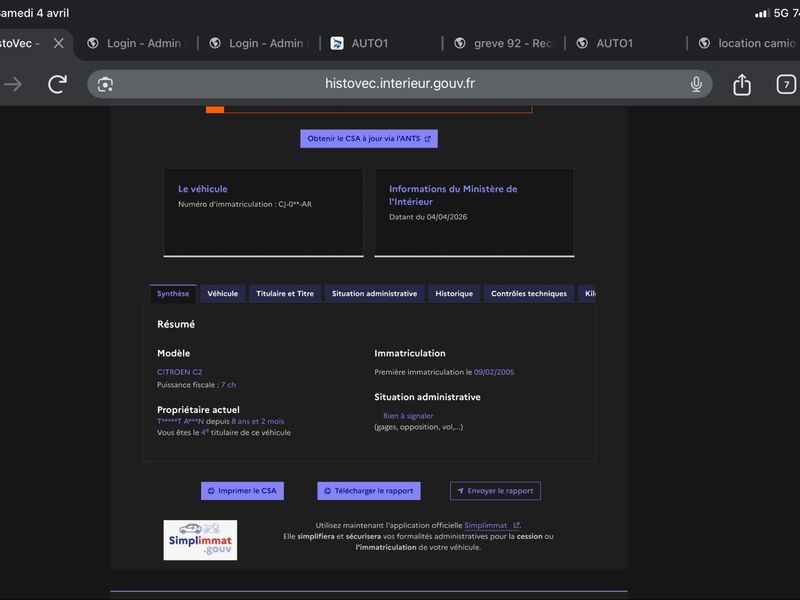The image size is (800, 600).
Task: Click Obtenir le CSA à jour via l'ANTS
Action: tap(369, 139)
